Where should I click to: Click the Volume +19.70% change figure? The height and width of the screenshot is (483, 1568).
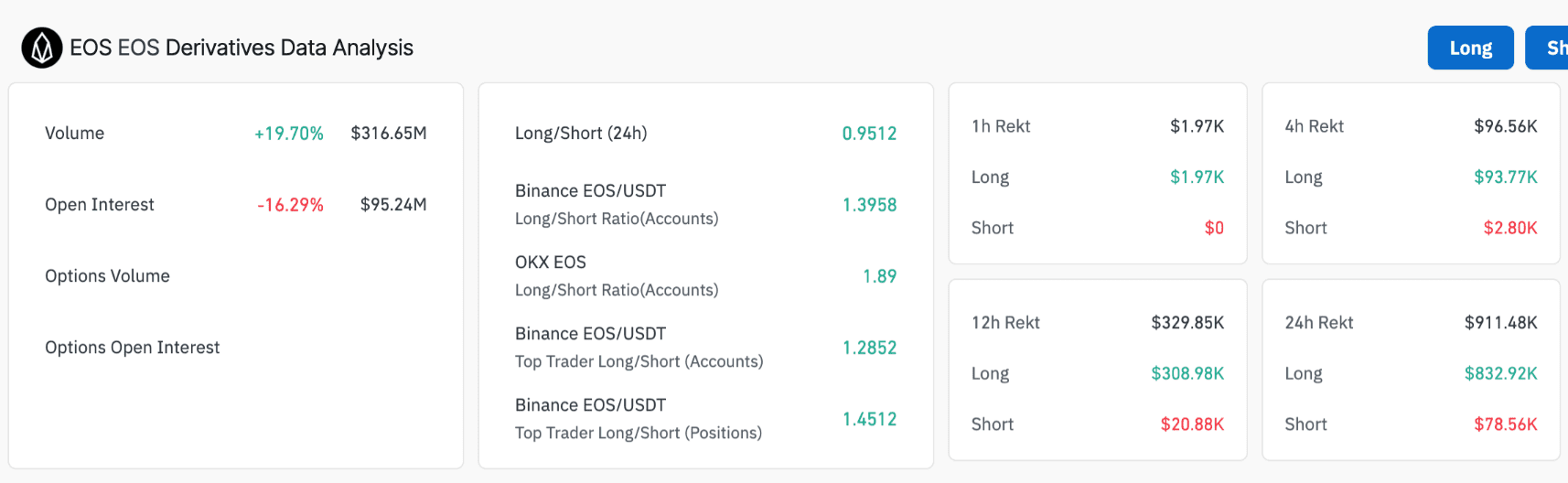[x=288, y=134]
